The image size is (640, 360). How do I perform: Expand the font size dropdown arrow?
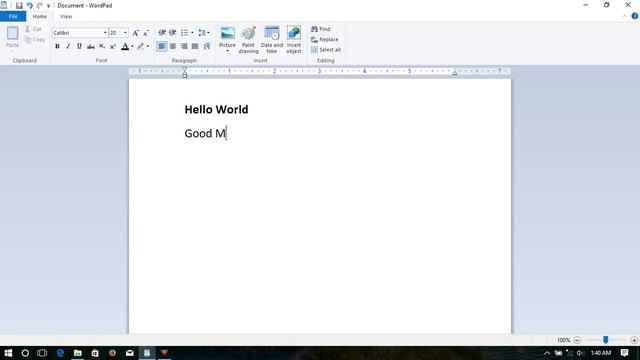(x=125, y=33)
